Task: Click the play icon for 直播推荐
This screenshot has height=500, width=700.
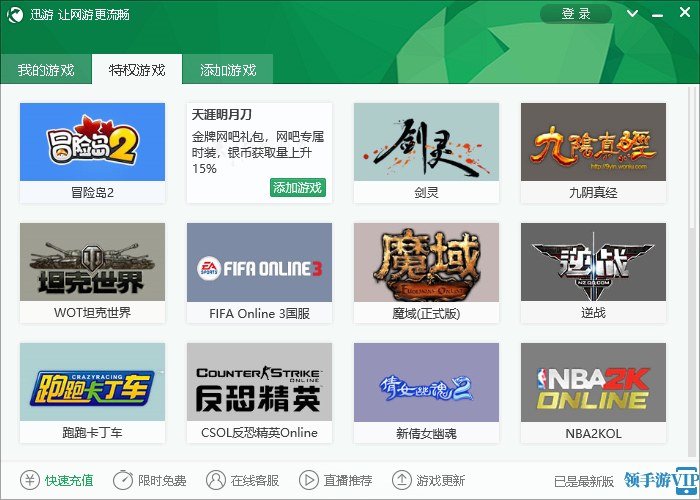Action: [x=308, y=480]
